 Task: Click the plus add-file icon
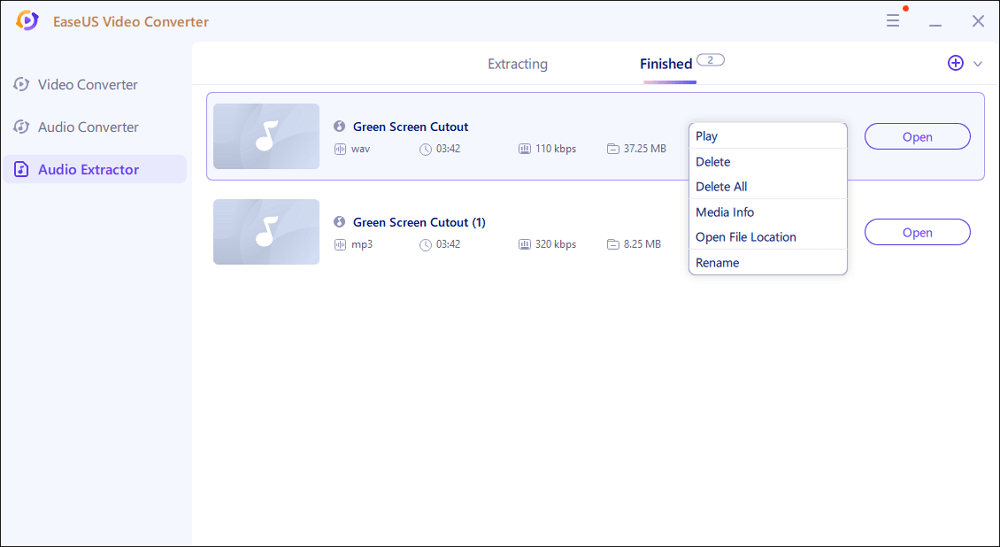click(955, 63)
